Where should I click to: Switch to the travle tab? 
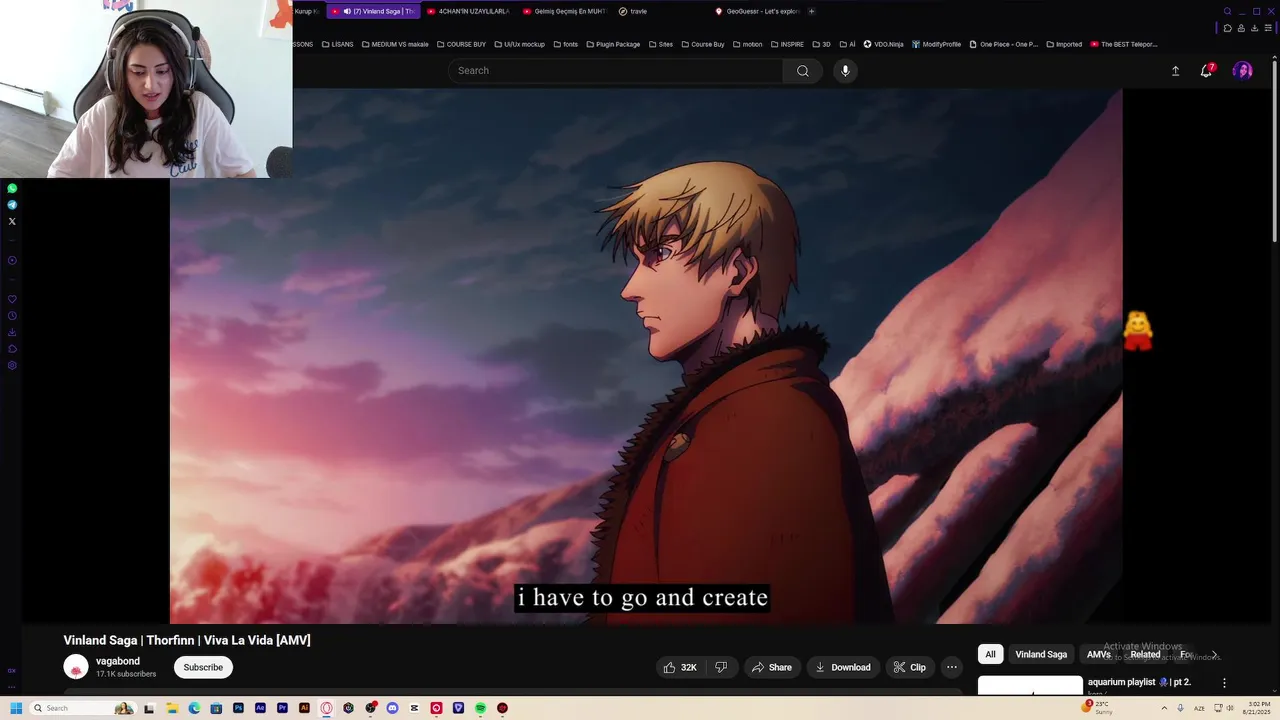point(660,12)
